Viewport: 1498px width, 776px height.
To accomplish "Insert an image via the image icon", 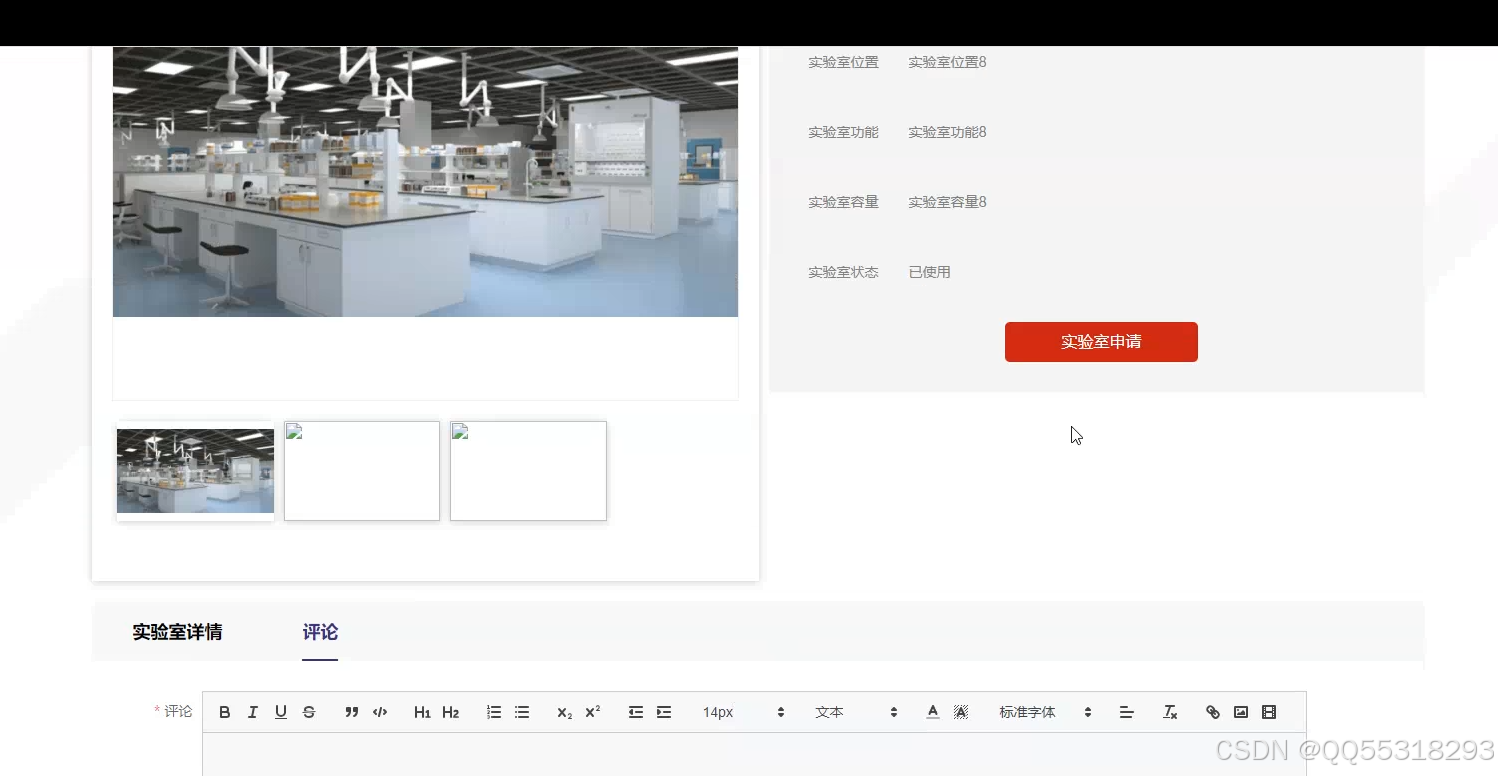I will click(1240, 711).
